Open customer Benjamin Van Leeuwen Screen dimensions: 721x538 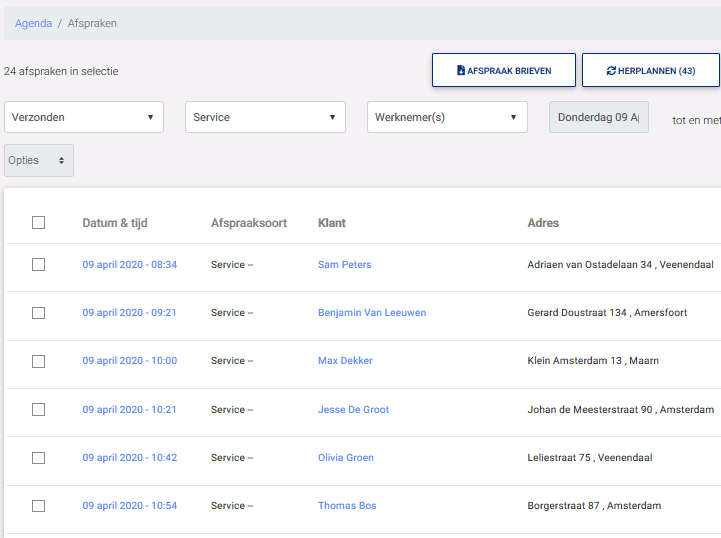tap(372, 313)
